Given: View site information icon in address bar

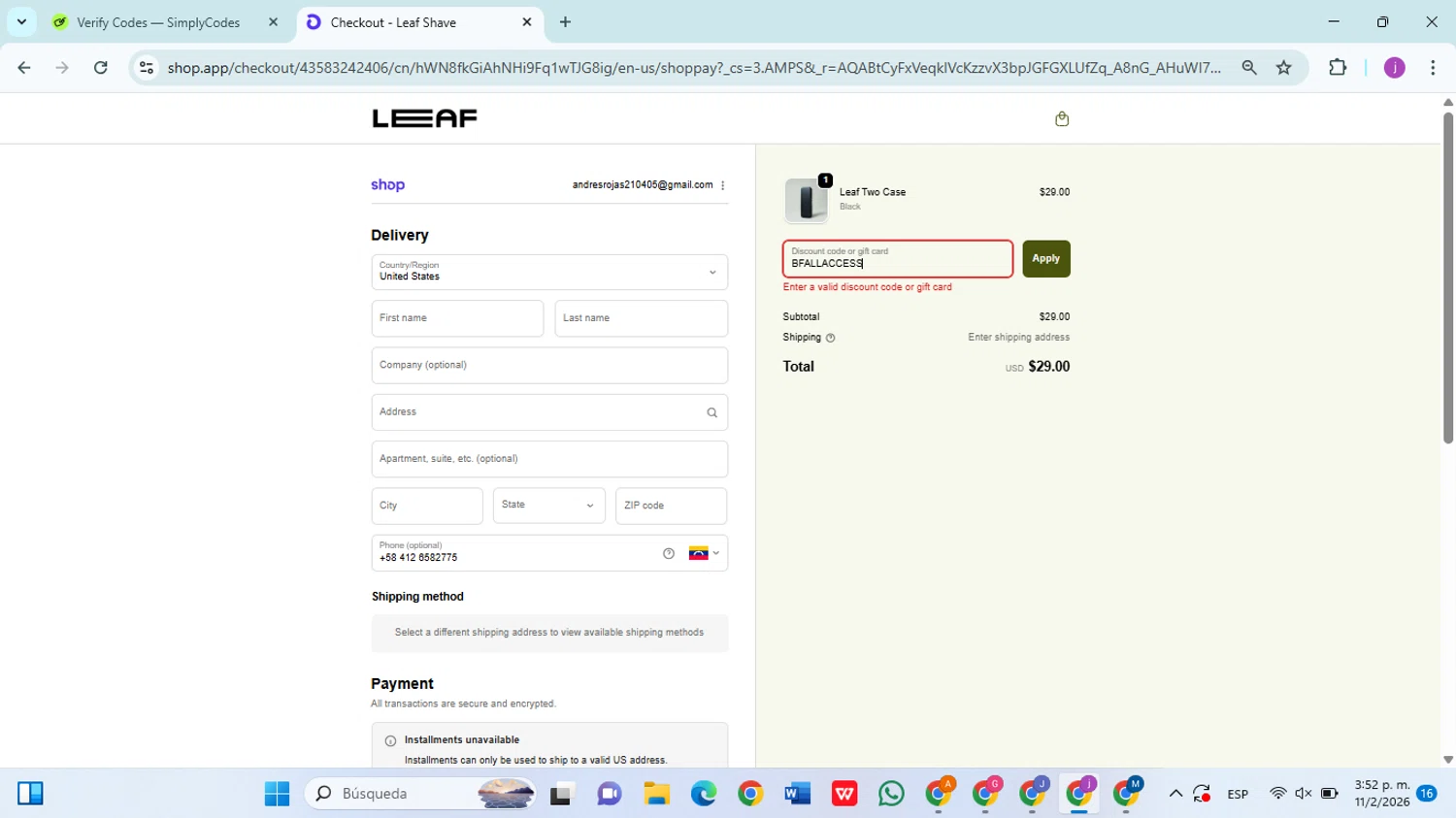Looking at the screenshot, I should (x=147, y=67).
